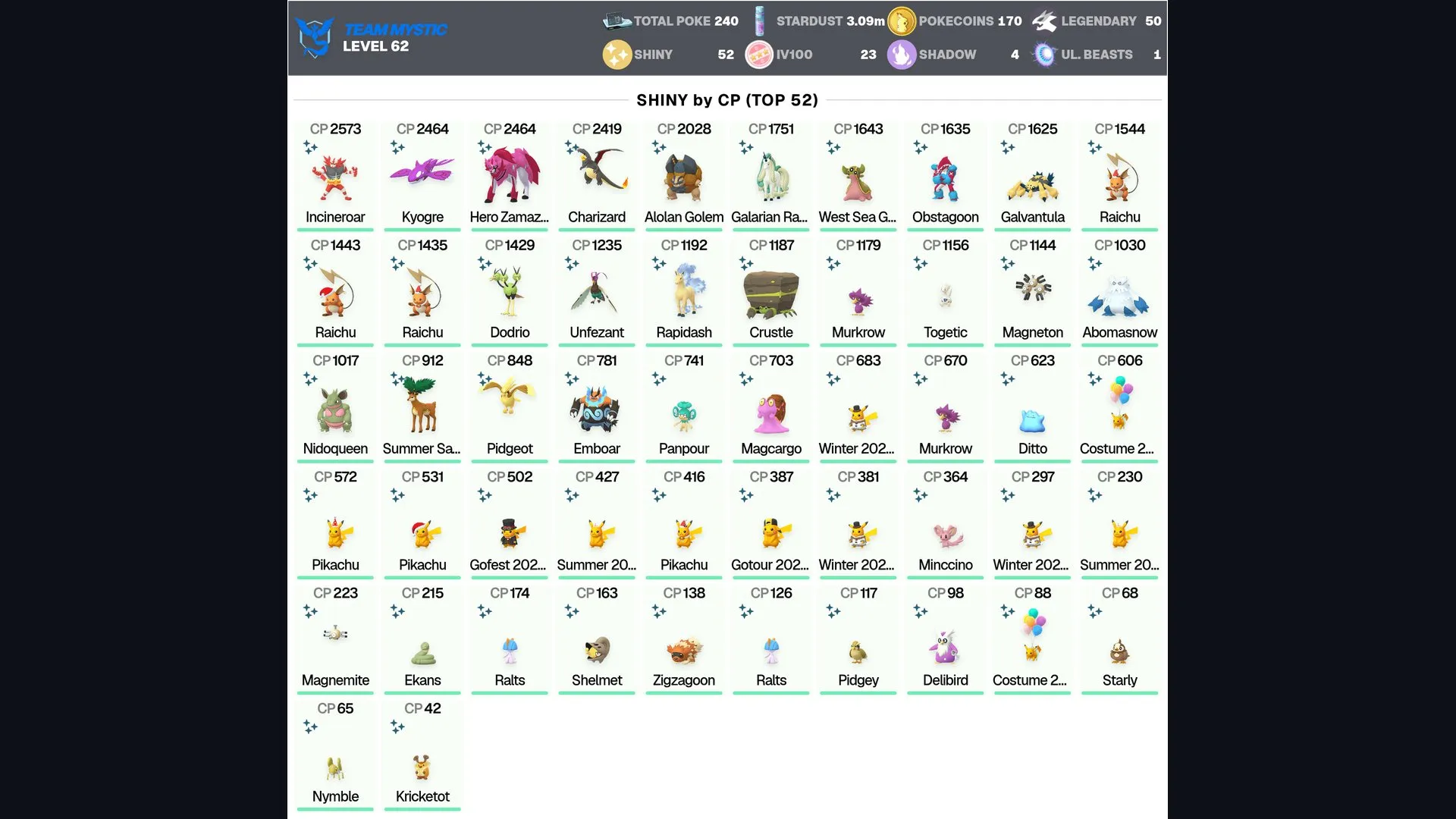The height and width of the screenshot is (819, 1456).
Task: Select the purple Kyogre sprite
Action: pos(422,171)
